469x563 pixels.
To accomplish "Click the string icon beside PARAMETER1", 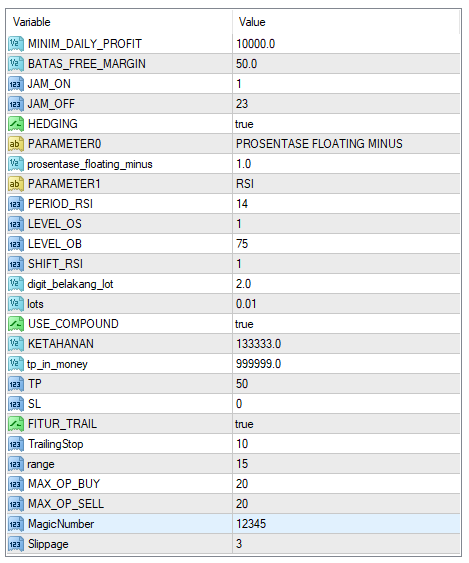I will click(x=15, y=184).
